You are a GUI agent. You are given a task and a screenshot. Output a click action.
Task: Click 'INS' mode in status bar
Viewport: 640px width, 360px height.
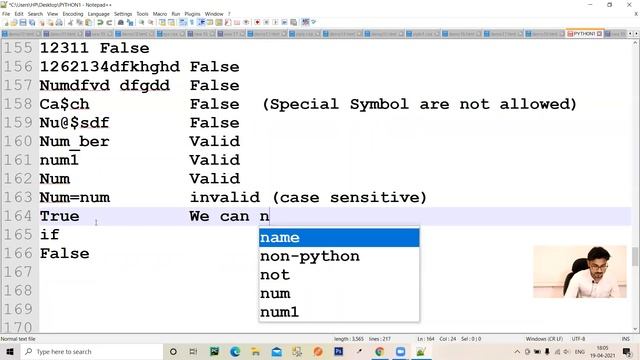point(625,339)
